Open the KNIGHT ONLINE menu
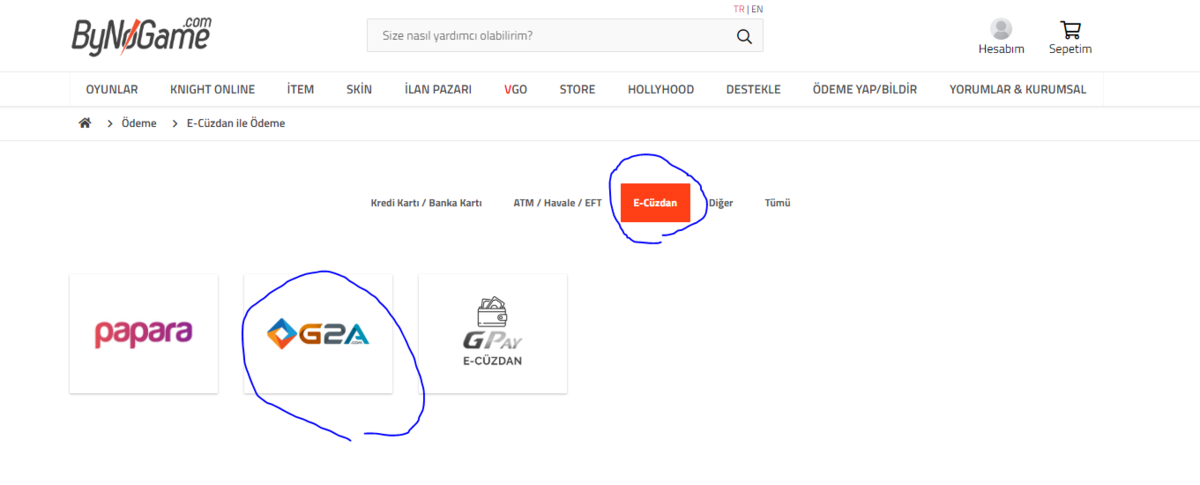This screenshot has height=485, width=1200. coord(212,89)
